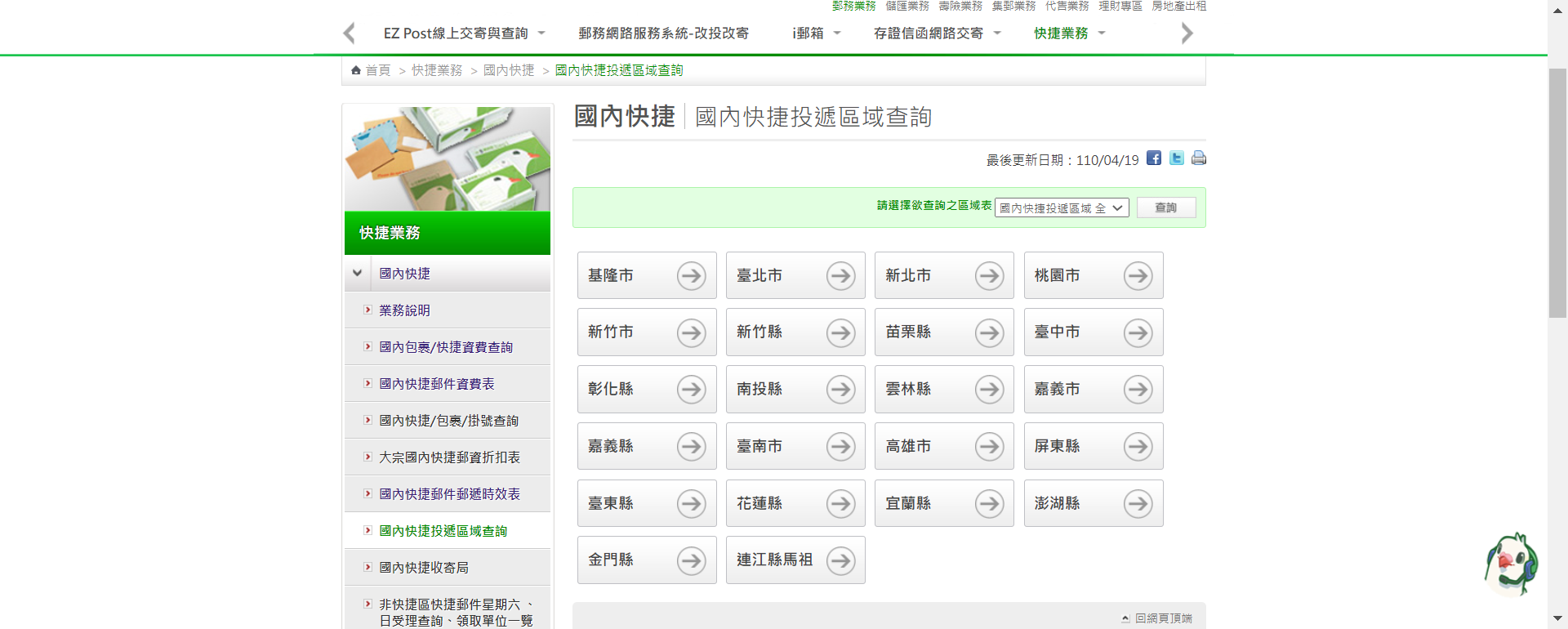Click arrow icon for 彰化縣
This screenshot has width=1568, height=629.
tap(691, 390)
